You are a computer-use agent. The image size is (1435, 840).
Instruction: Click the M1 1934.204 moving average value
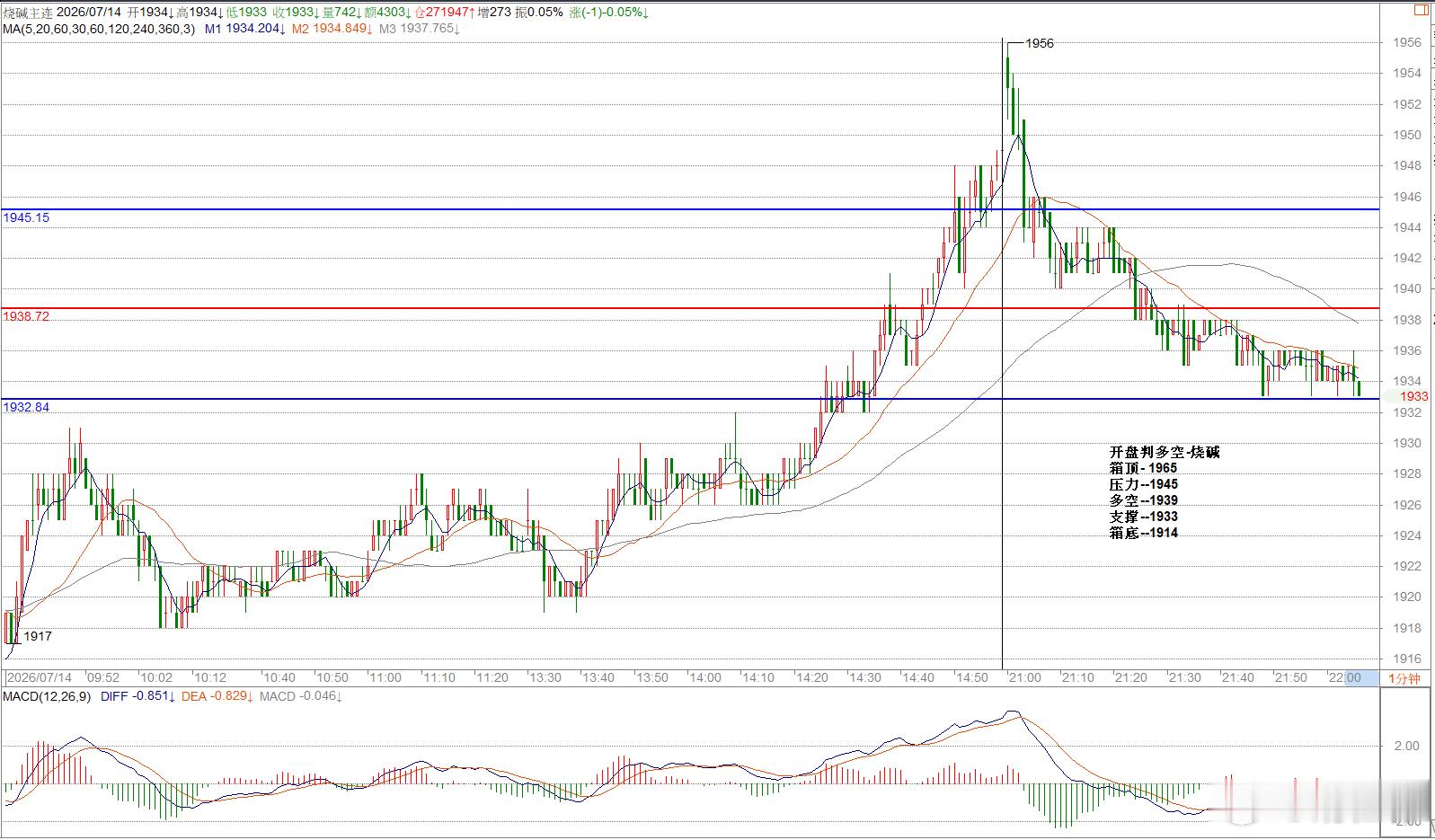coord(245,29)
